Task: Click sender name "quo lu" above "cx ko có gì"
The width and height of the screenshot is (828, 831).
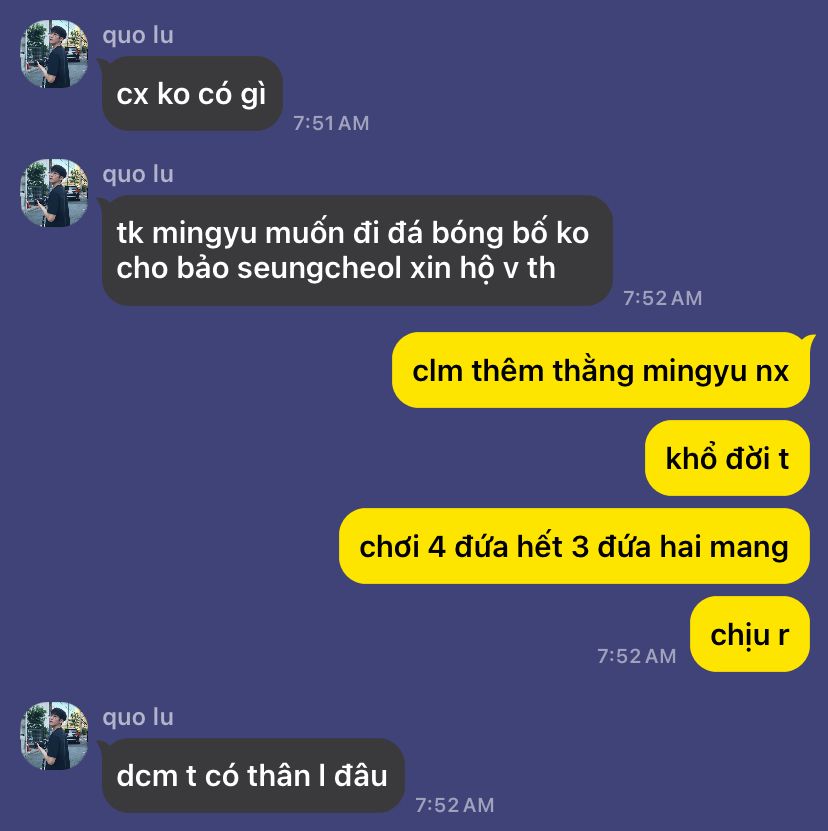Action: [x=138, y=36]
